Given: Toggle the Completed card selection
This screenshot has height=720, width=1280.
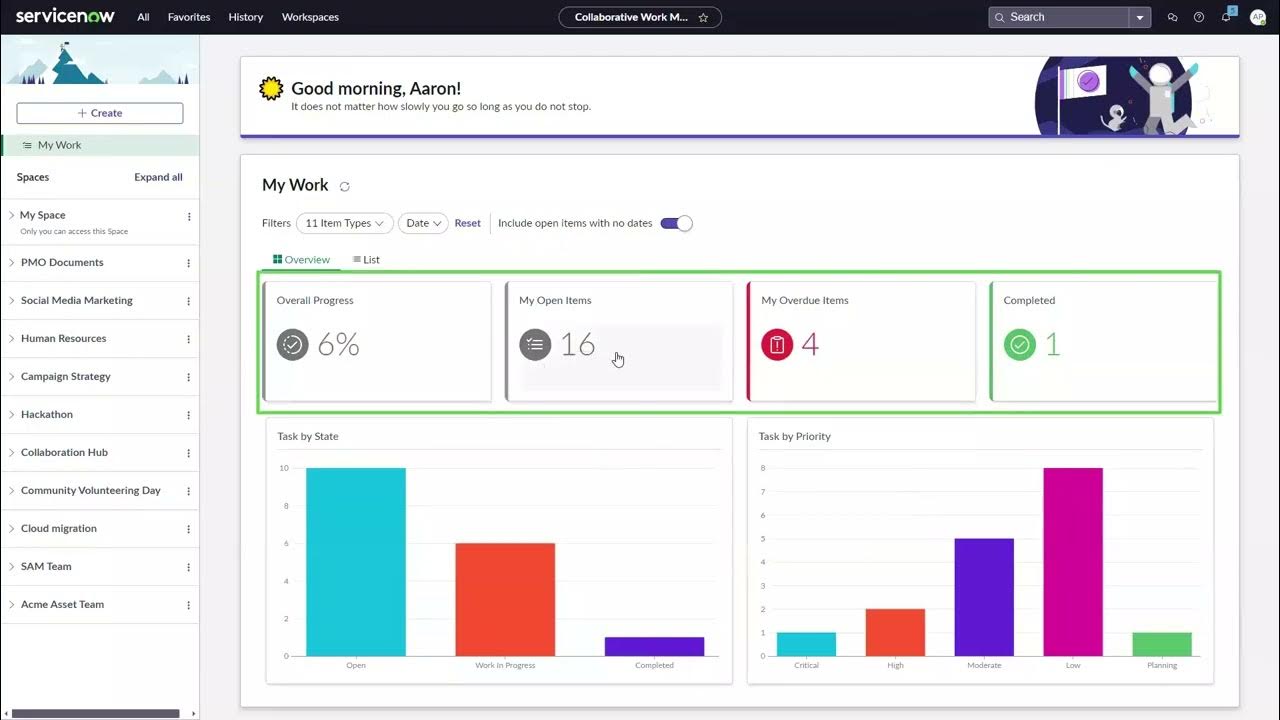Looking at the screenshot, I should pos(1102,341).
